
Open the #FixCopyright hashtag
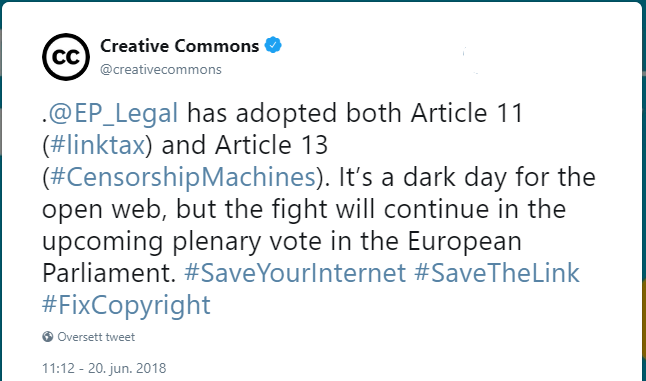click(126, 306)
